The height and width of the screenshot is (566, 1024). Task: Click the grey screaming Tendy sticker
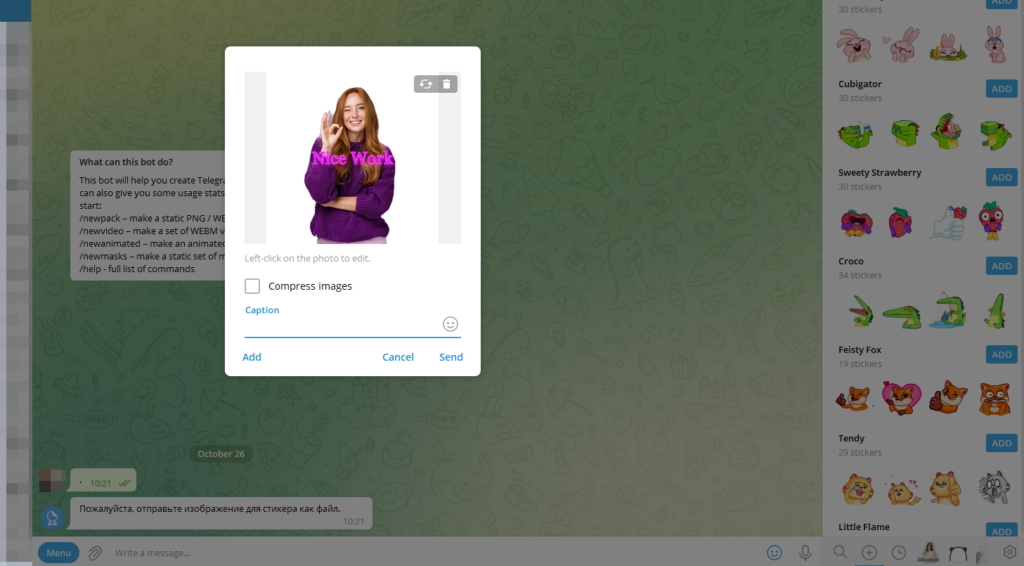995,487
